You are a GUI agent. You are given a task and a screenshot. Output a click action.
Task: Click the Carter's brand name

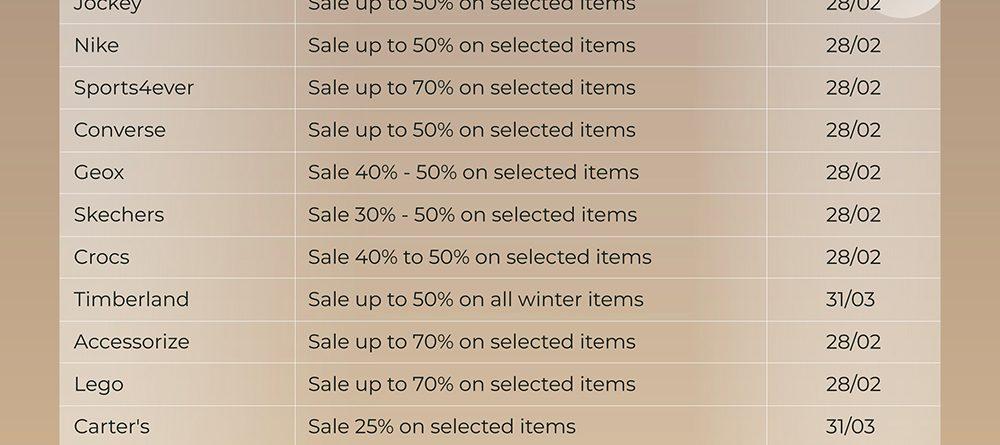[112, 426]
